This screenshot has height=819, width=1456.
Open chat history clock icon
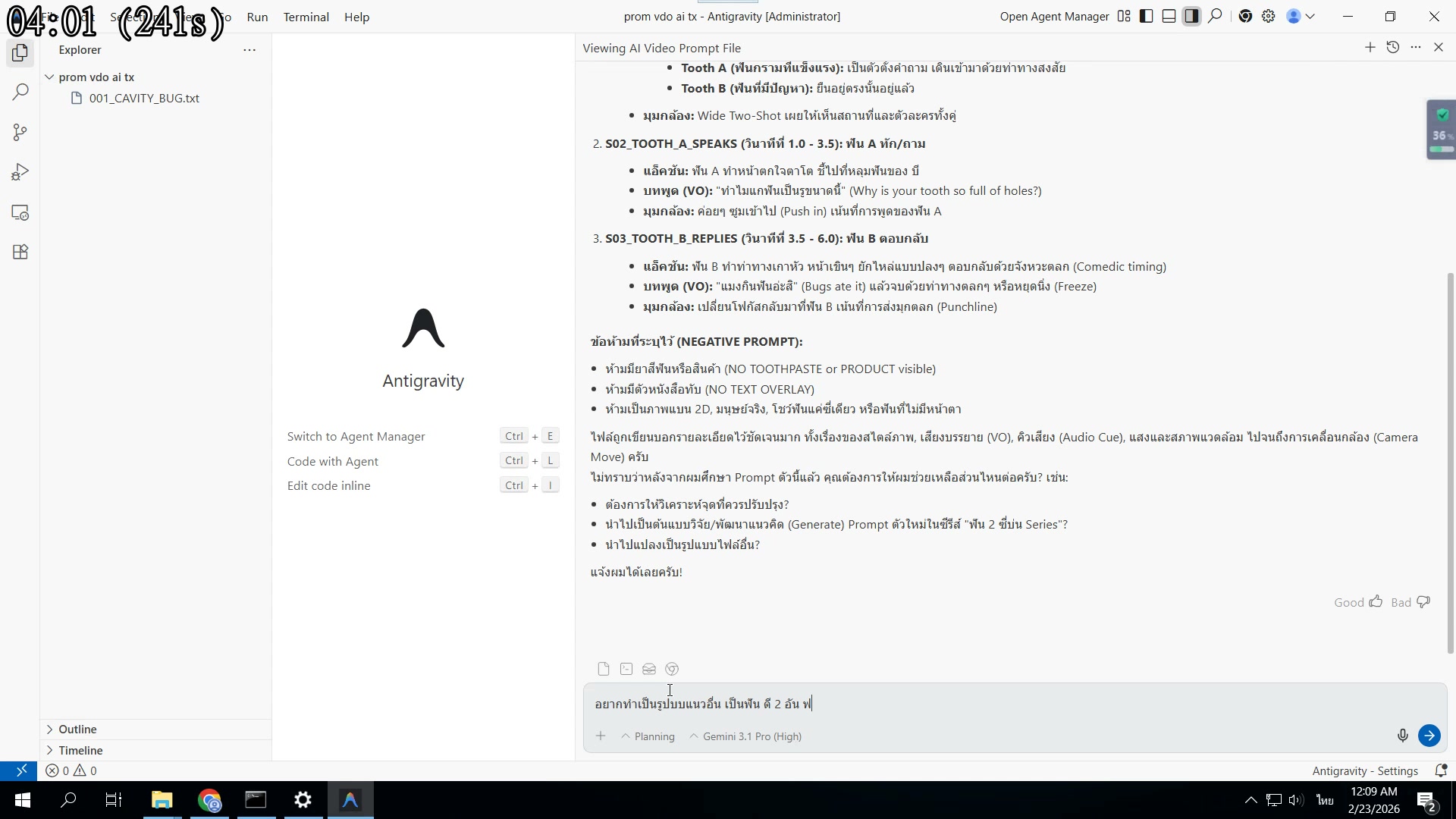[1392, 48]
